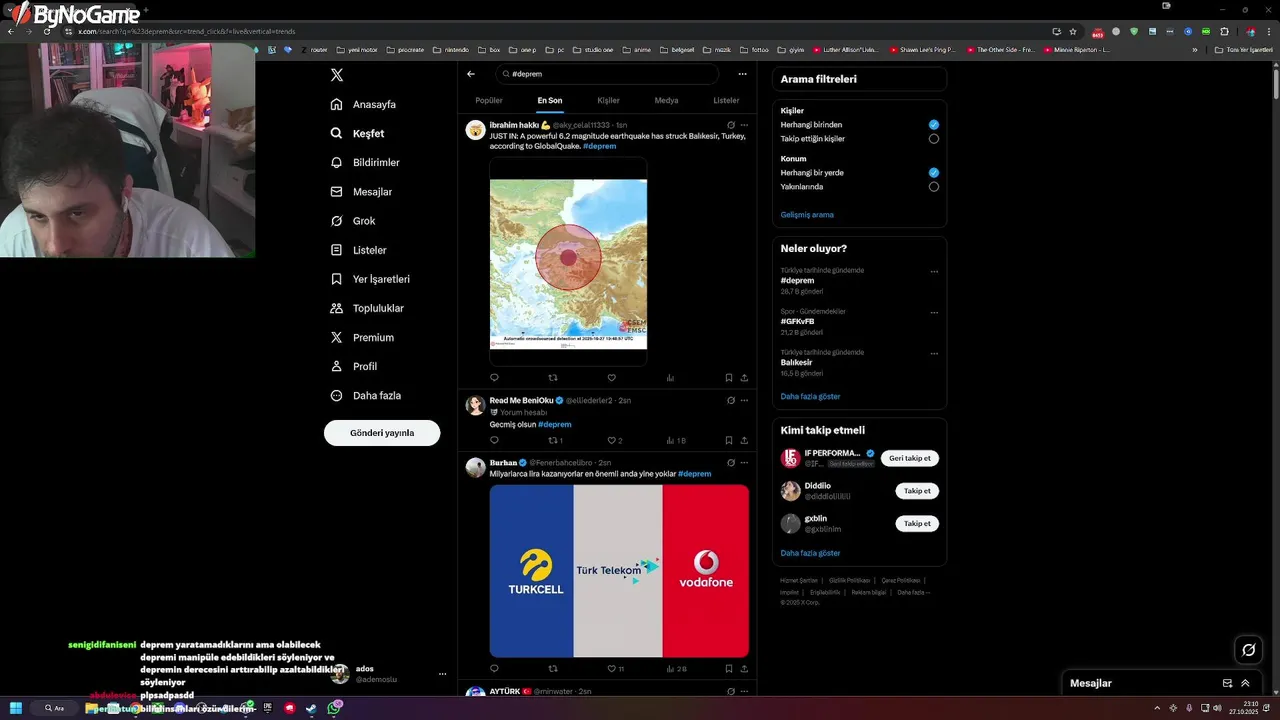The image size is (1280, 720).
Task: Reply to ibrahim hakkı earthquake post
Action: click(494, 378)
